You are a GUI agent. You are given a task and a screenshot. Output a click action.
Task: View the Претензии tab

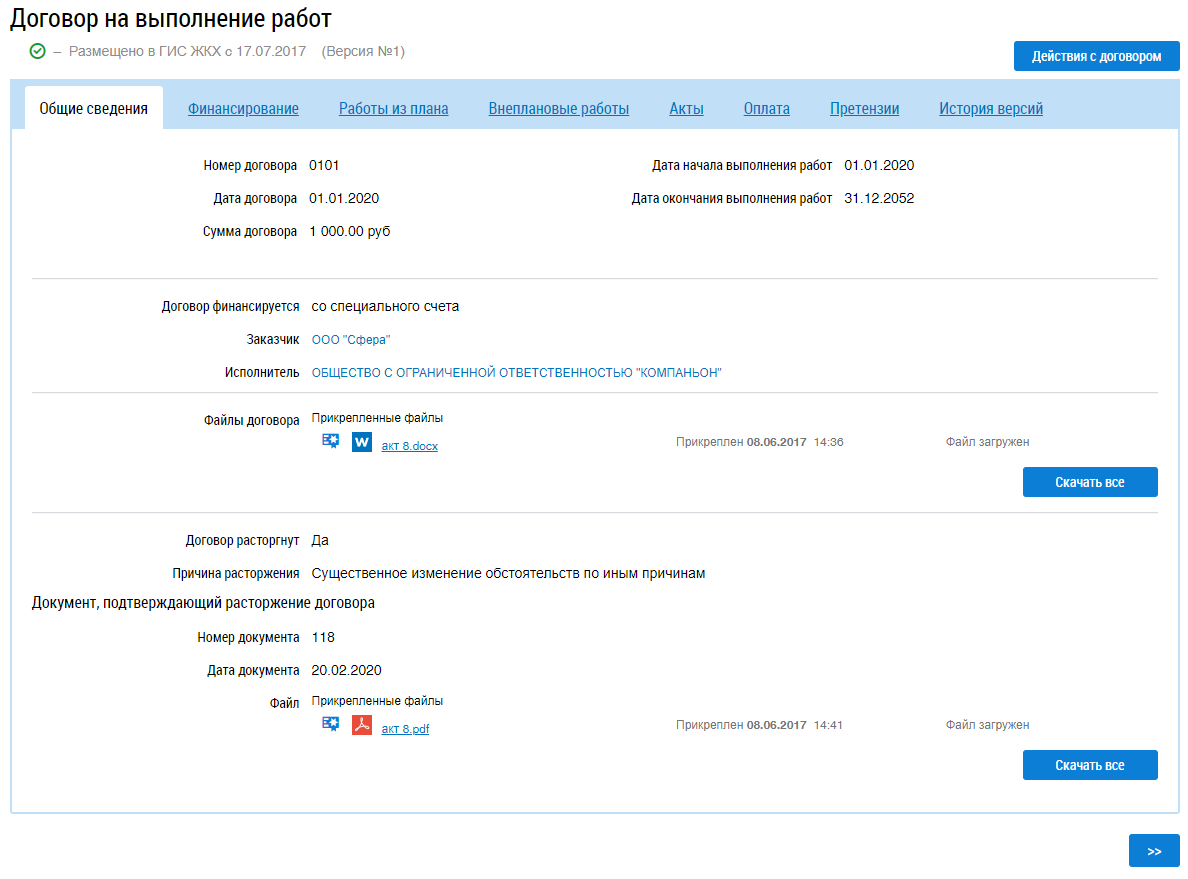[x=864, y=109]
